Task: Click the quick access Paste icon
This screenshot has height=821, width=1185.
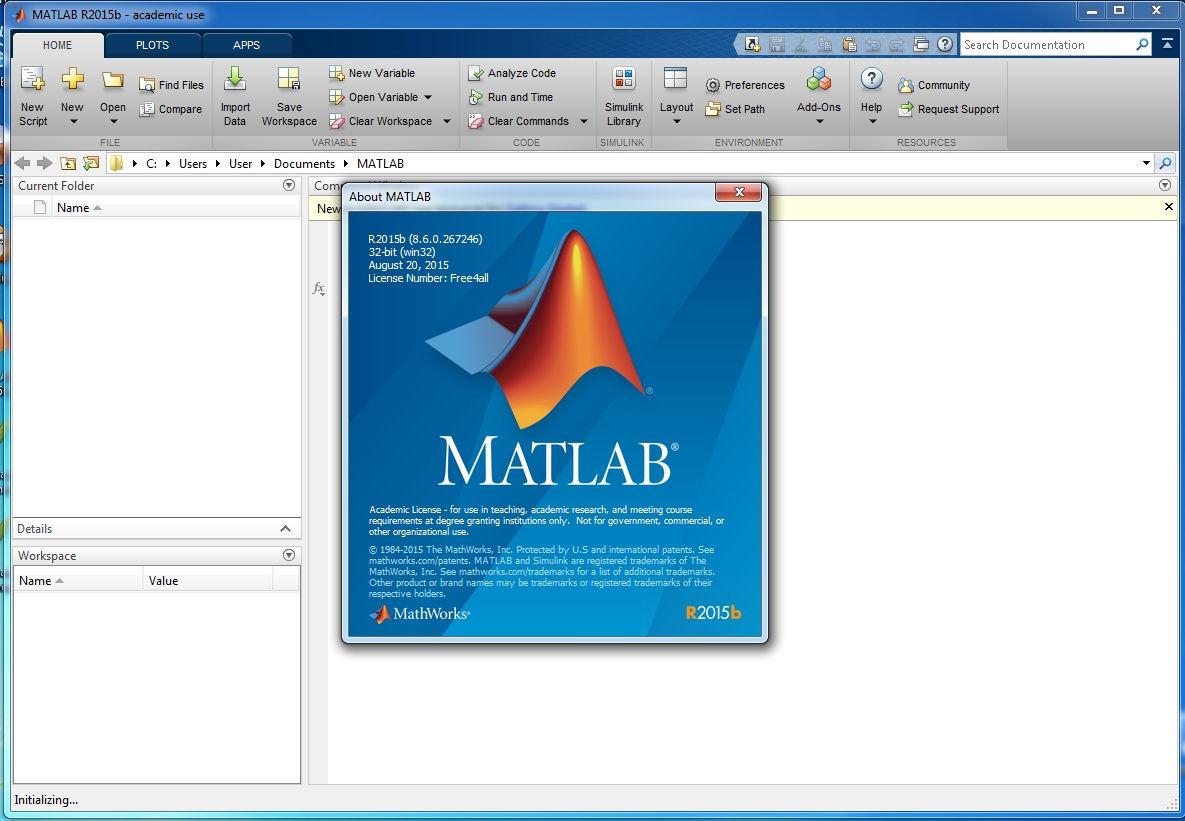Action: [849, 45]
